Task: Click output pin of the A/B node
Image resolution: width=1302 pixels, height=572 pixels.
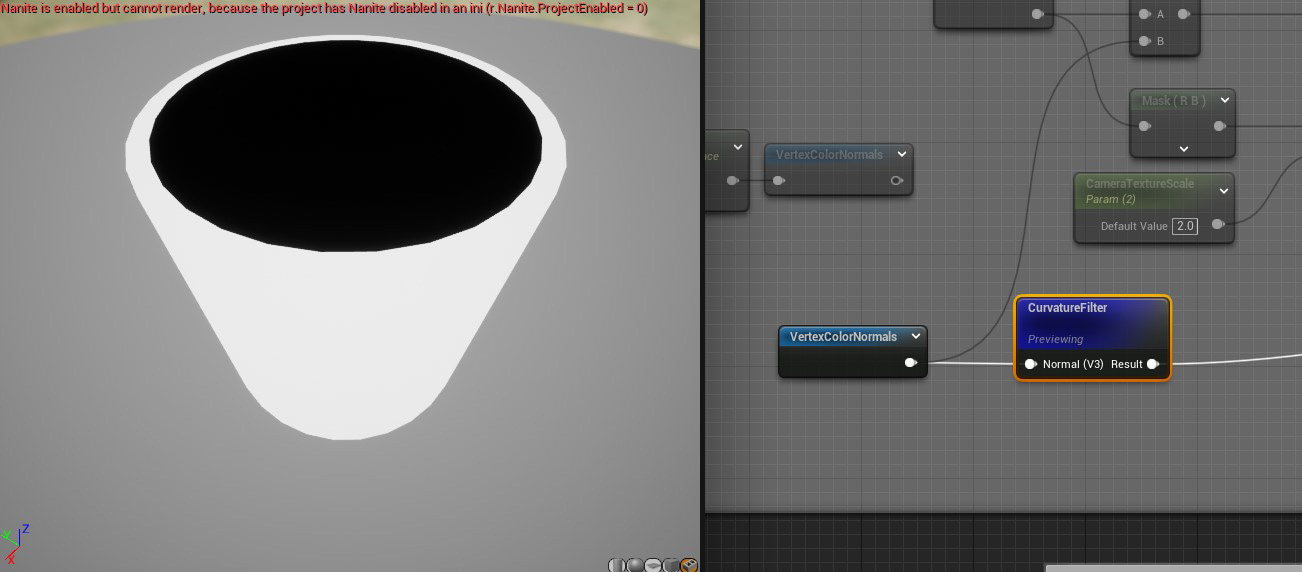Action: (x=1184, y=14)
